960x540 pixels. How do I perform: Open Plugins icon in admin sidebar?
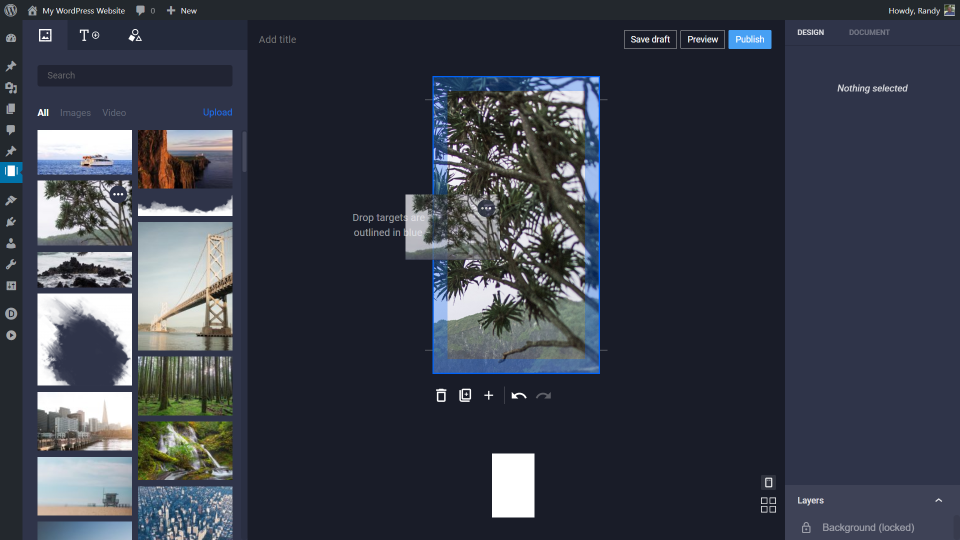pyautogui.click(x=11, y=222)
